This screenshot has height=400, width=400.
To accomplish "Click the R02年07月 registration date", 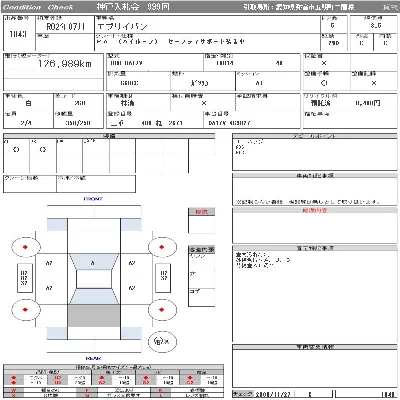I will [65, 26].
